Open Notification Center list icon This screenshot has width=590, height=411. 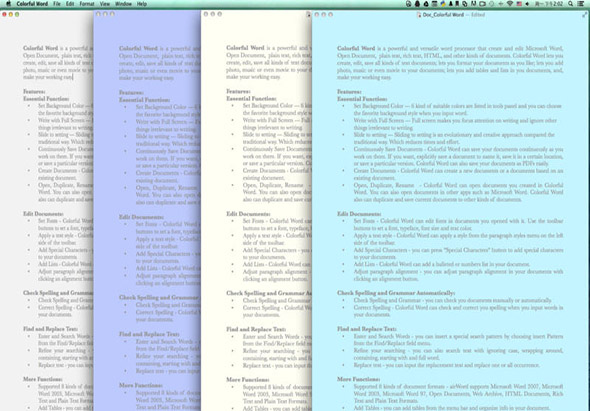pyautogui.click(x=581, y=4)
